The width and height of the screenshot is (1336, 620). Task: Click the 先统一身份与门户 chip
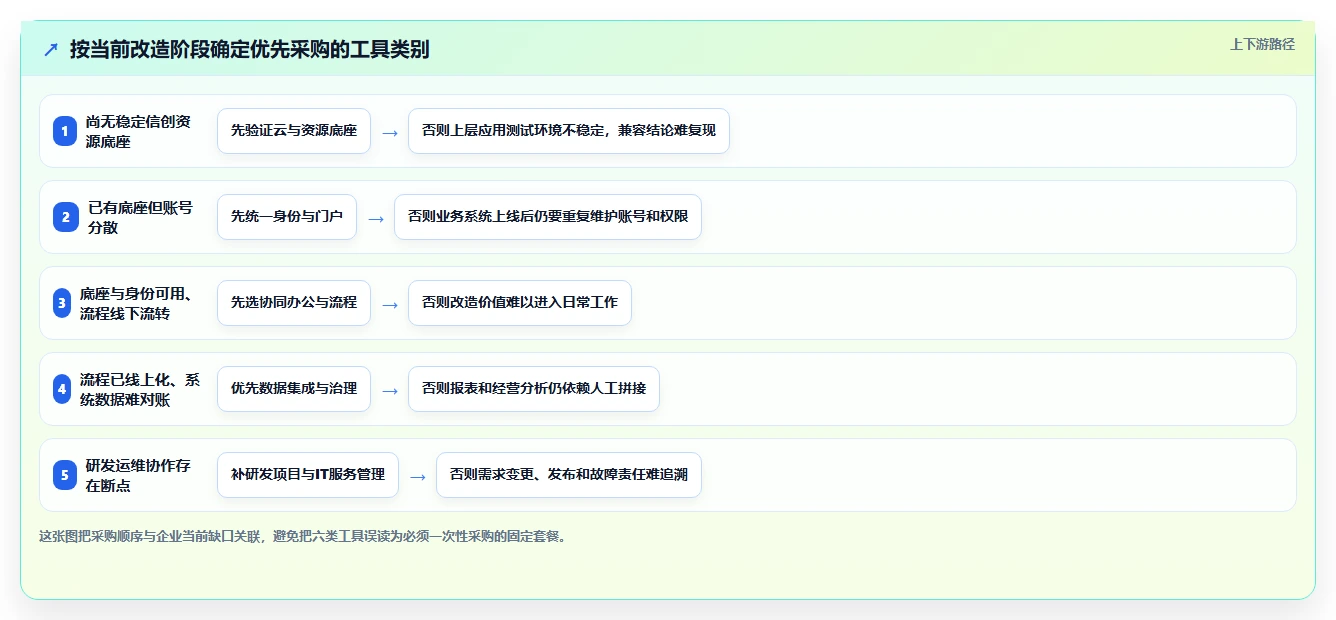click(287, 217)
